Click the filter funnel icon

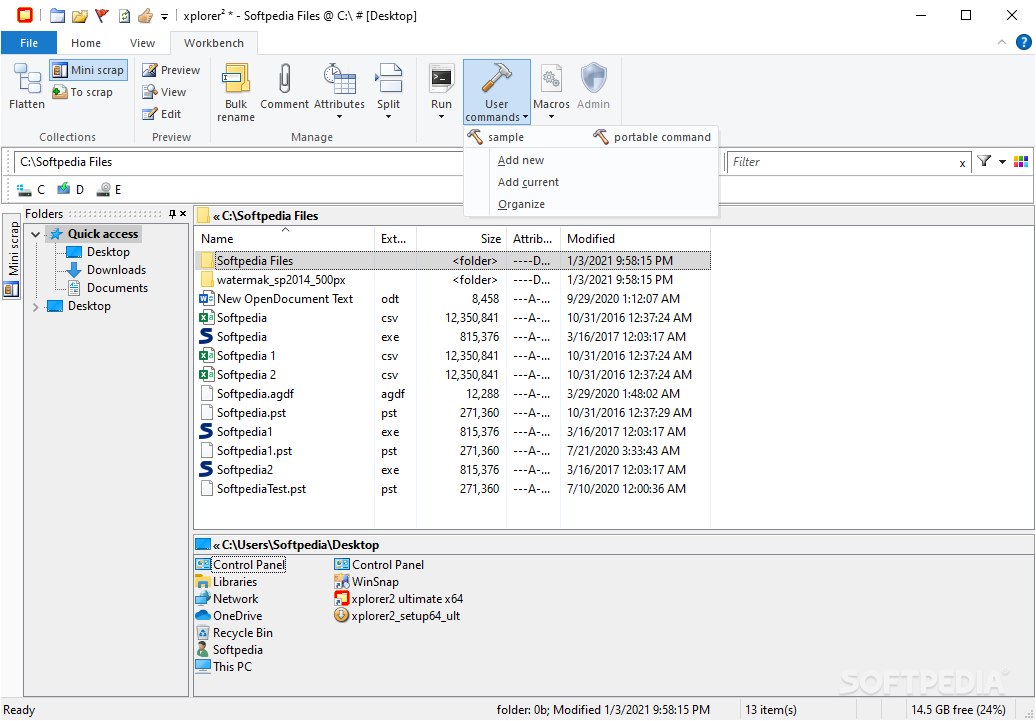pyautogui.click(x=984, y=161)
